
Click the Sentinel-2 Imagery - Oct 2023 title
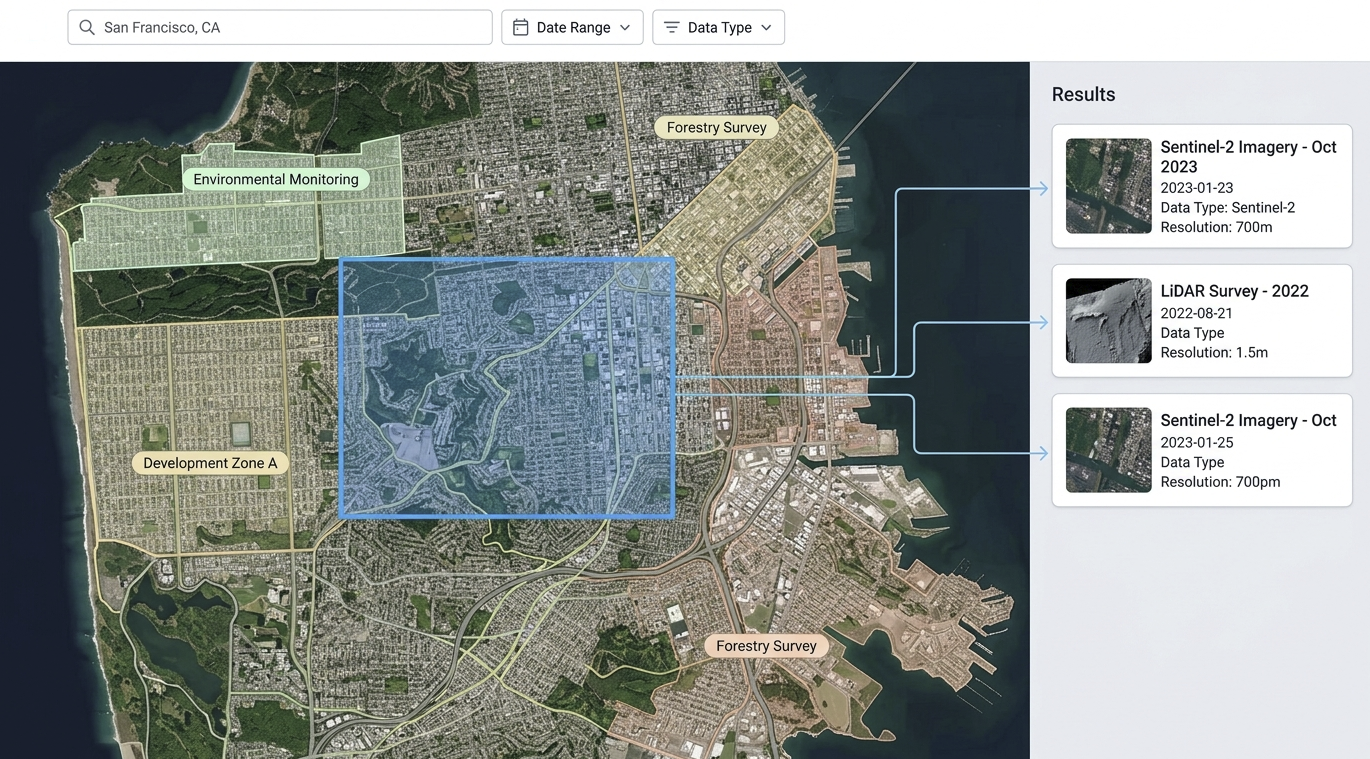(x=1247, y=156)
